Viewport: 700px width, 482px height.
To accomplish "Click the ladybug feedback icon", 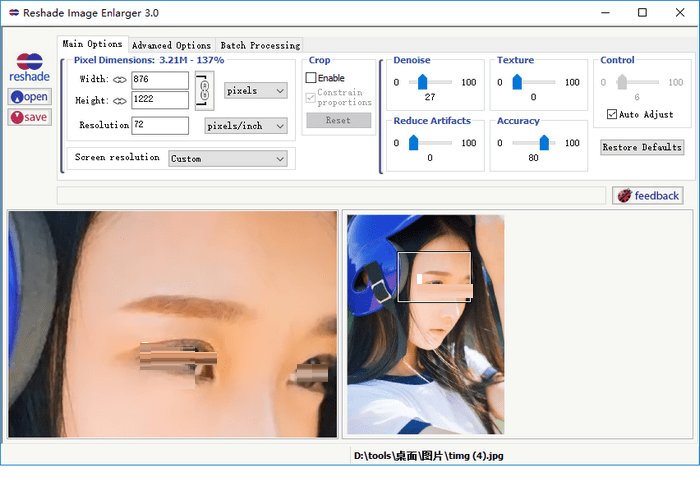I will click(x=625, y=196).
